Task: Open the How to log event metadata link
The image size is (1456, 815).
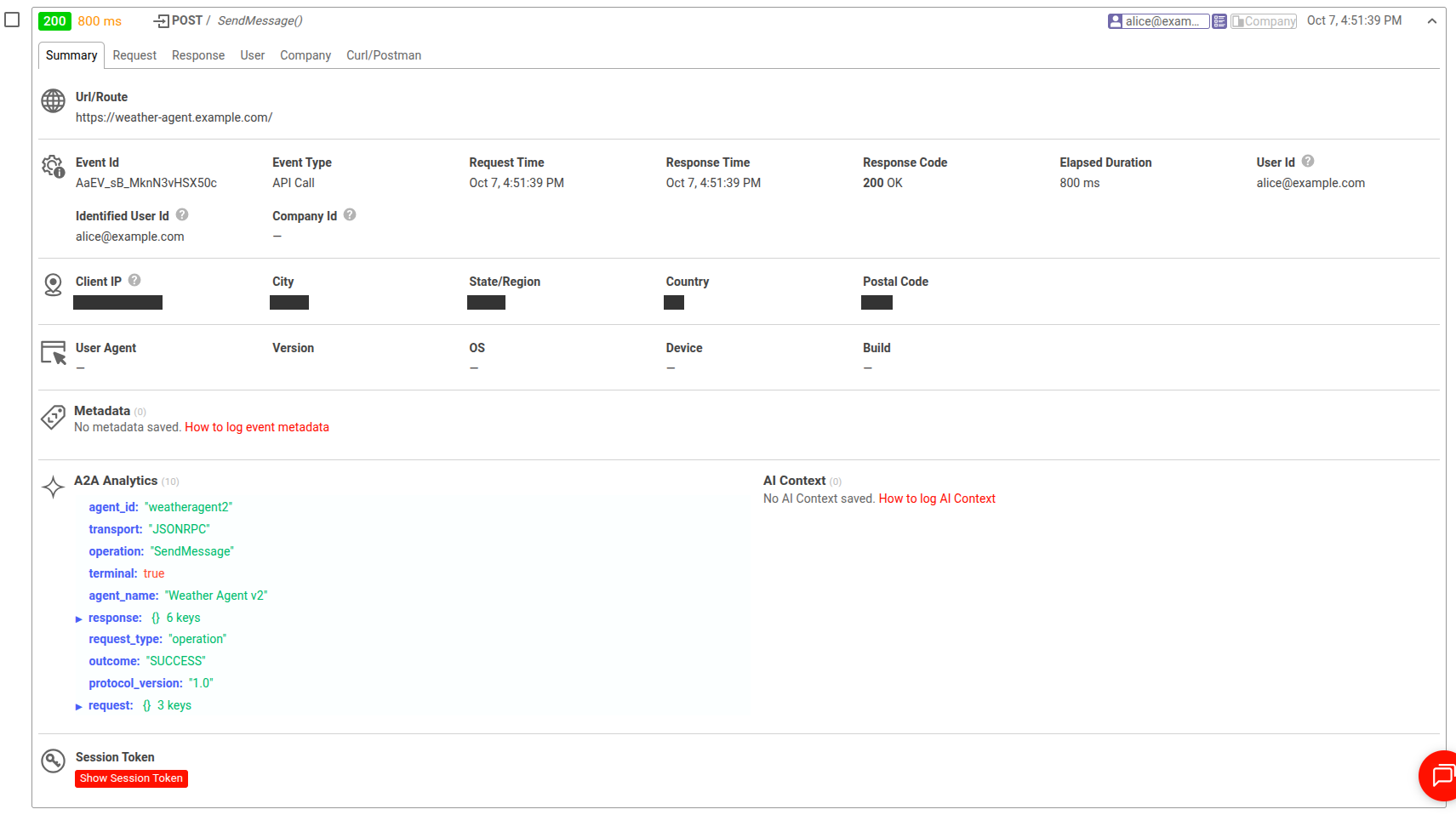Action: 257,427
